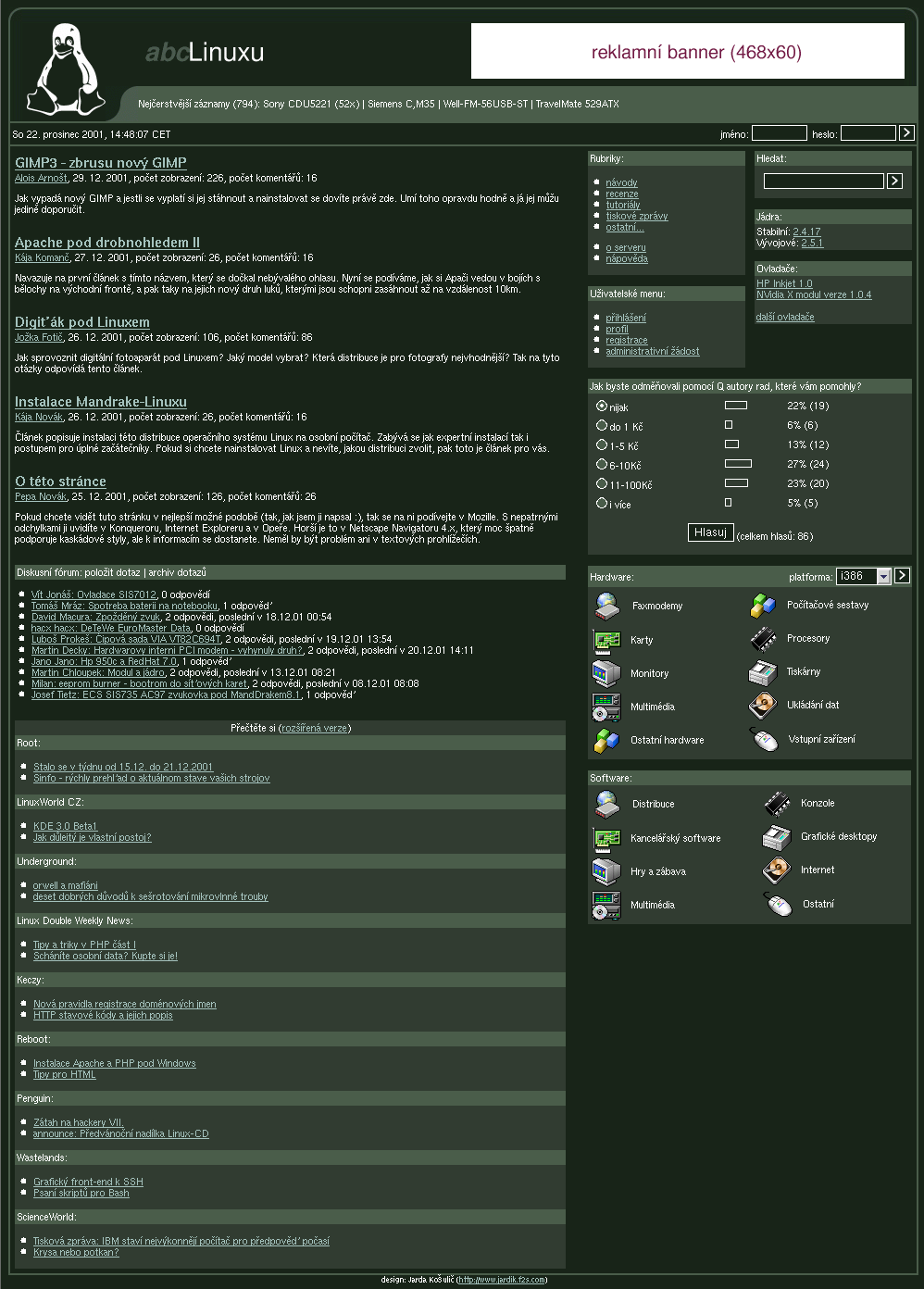Click the reklamní banner advertisement
The image size is (924, 1289).
[688, 51]
